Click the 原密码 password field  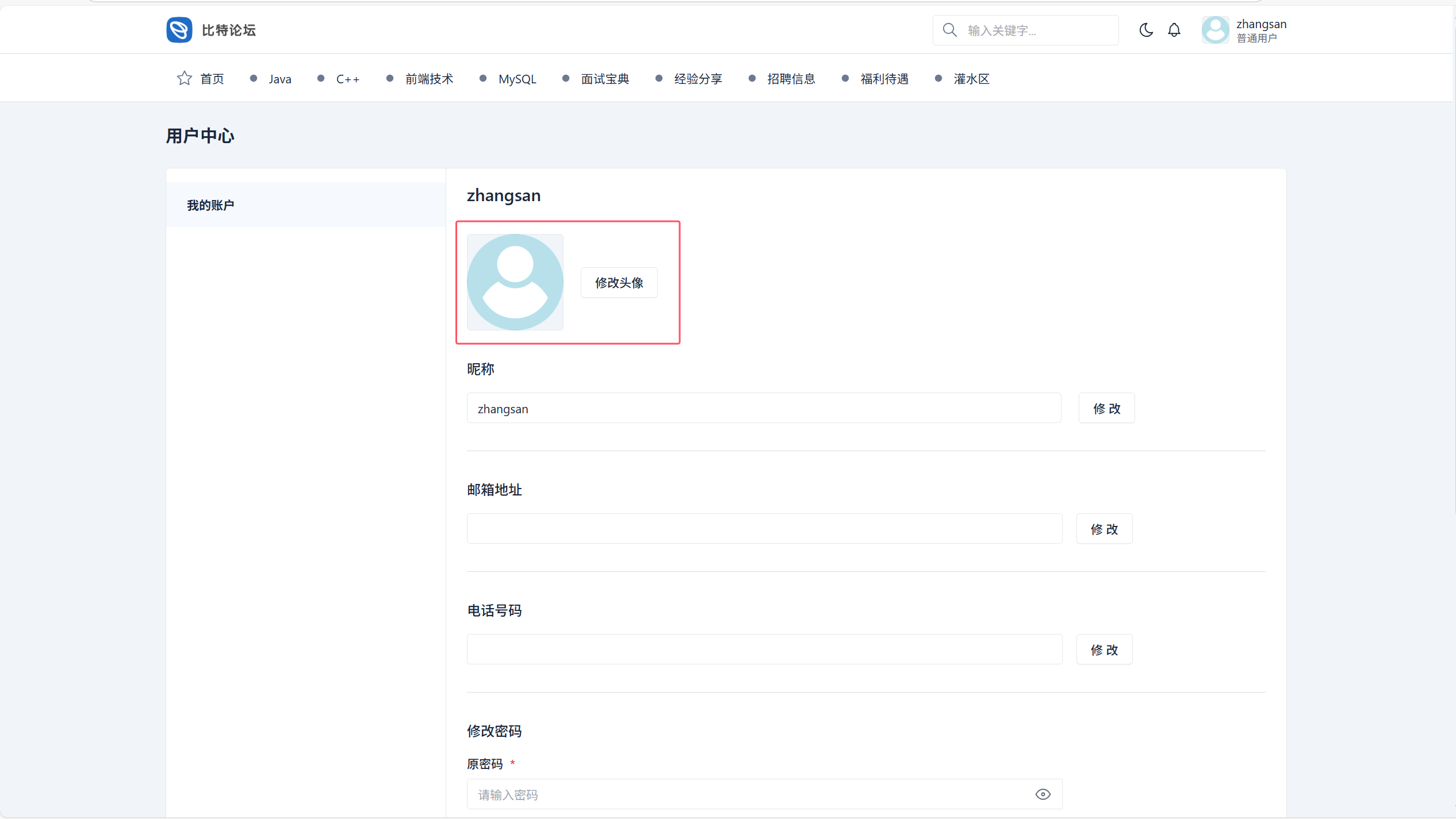[748, 794]
